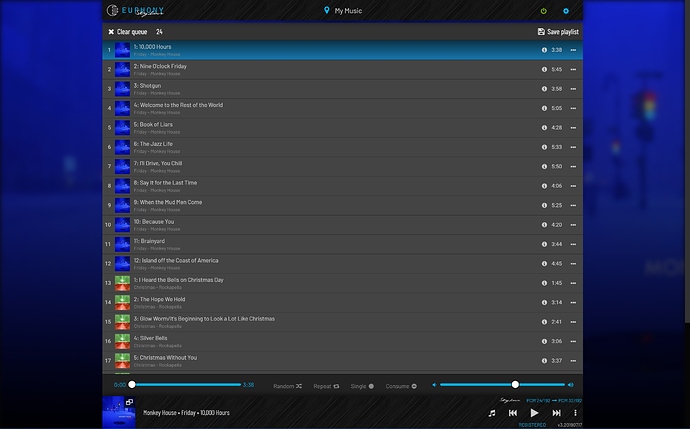Click the volume up speaker icon
This screenshot has width=690, height=429.
[571, 385]
